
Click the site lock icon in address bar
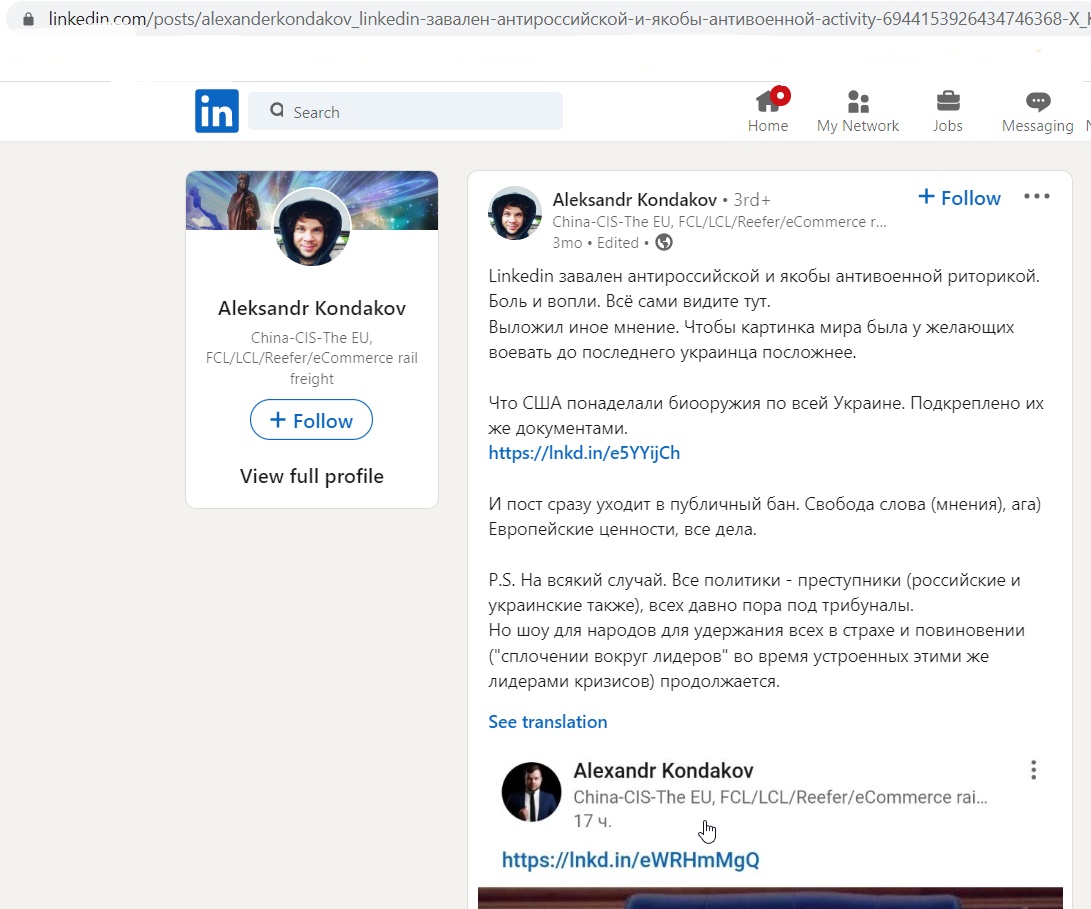29,19
